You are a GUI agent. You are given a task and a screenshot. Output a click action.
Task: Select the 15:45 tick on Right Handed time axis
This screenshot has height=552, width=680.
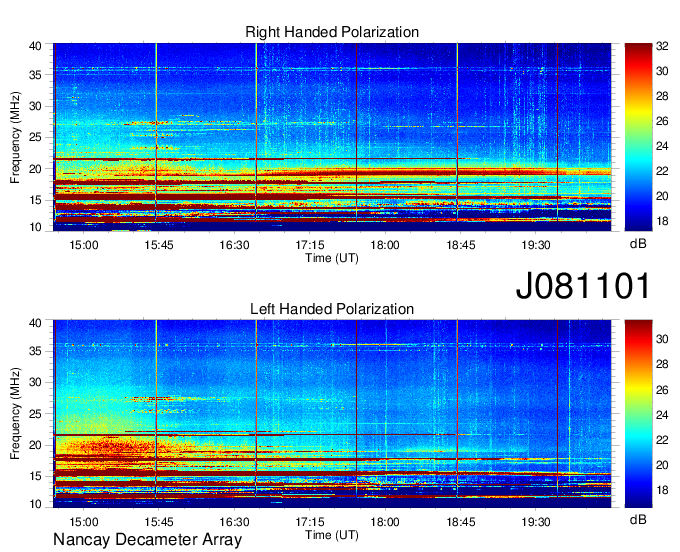[159, 245]
